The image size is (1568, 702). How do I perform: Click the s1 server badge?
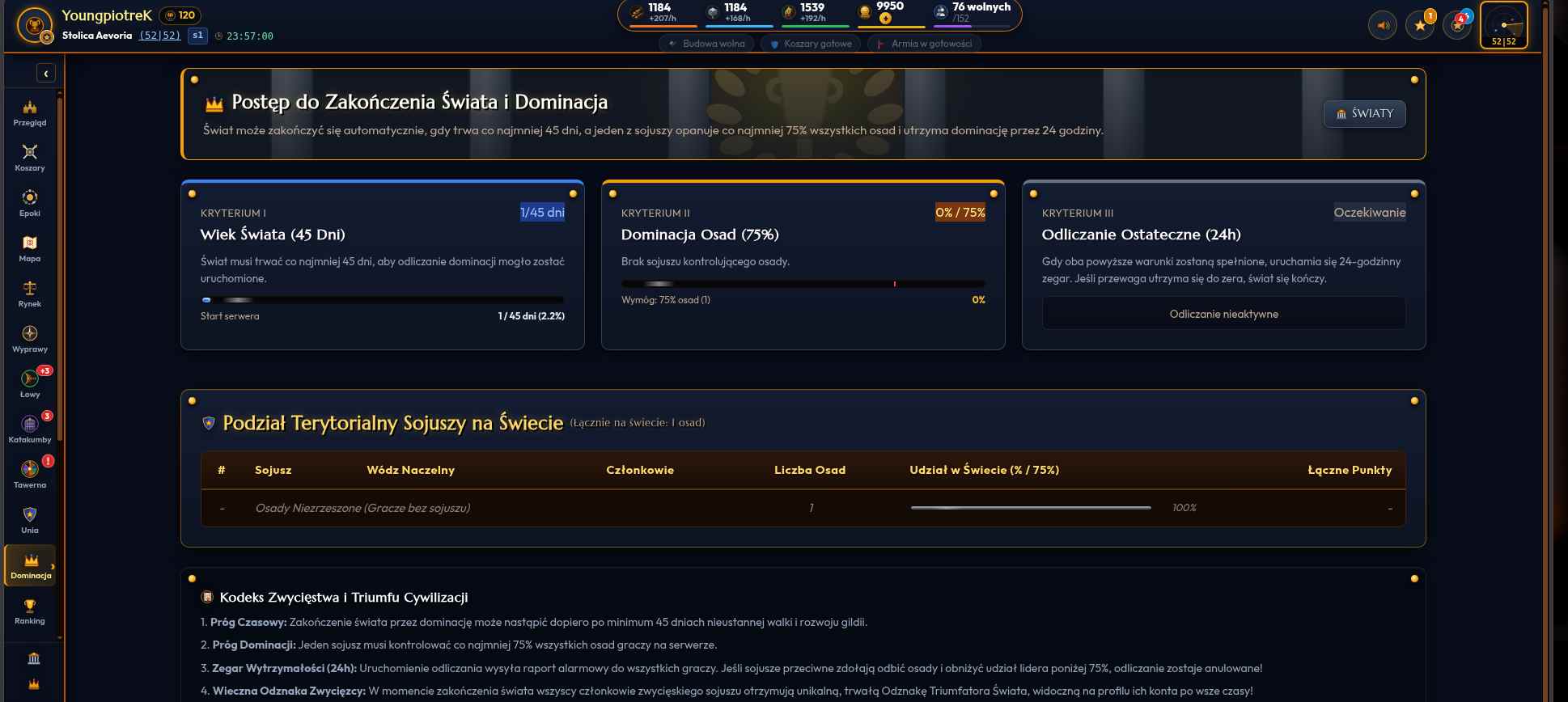tap(197, 36)
